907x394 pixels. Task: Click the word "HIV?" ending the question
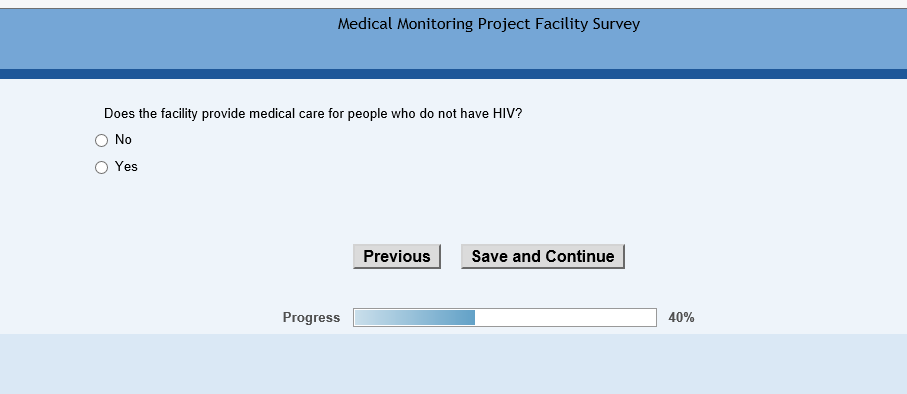(507, 113)
